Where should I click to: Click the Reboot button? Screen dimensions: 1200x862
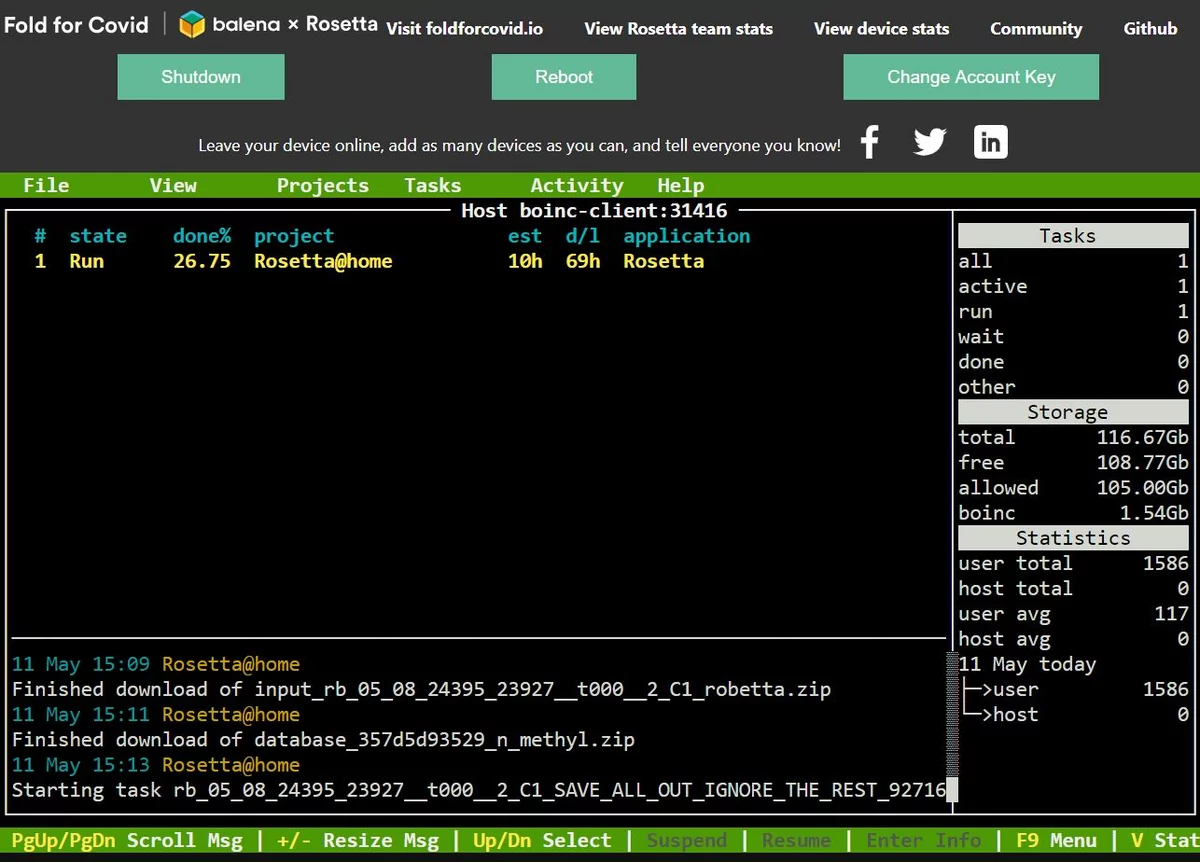pyautogui.click(x=564, y=77)
